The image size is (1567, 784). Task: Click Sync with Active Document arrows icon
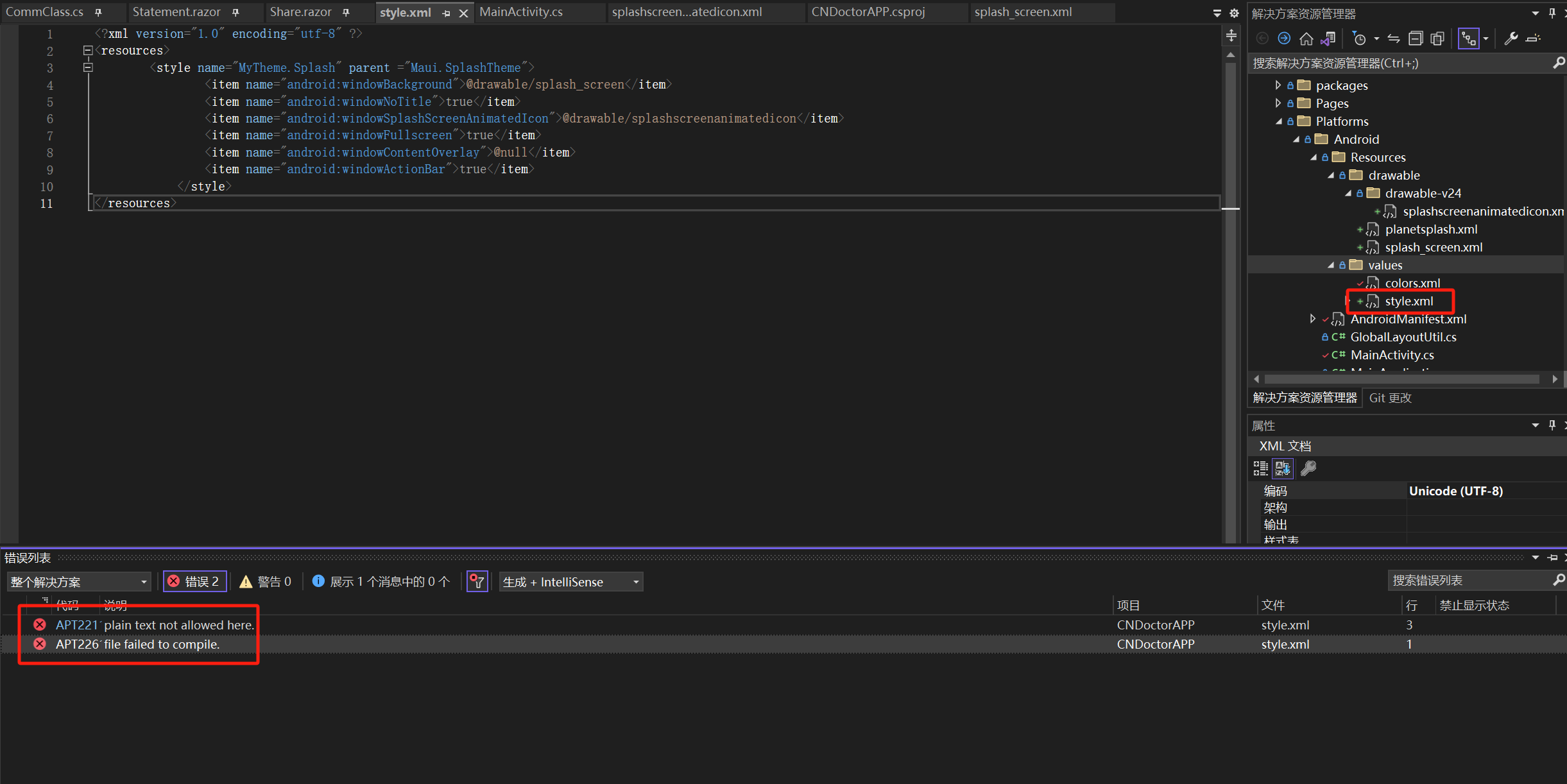(1393, 38)
